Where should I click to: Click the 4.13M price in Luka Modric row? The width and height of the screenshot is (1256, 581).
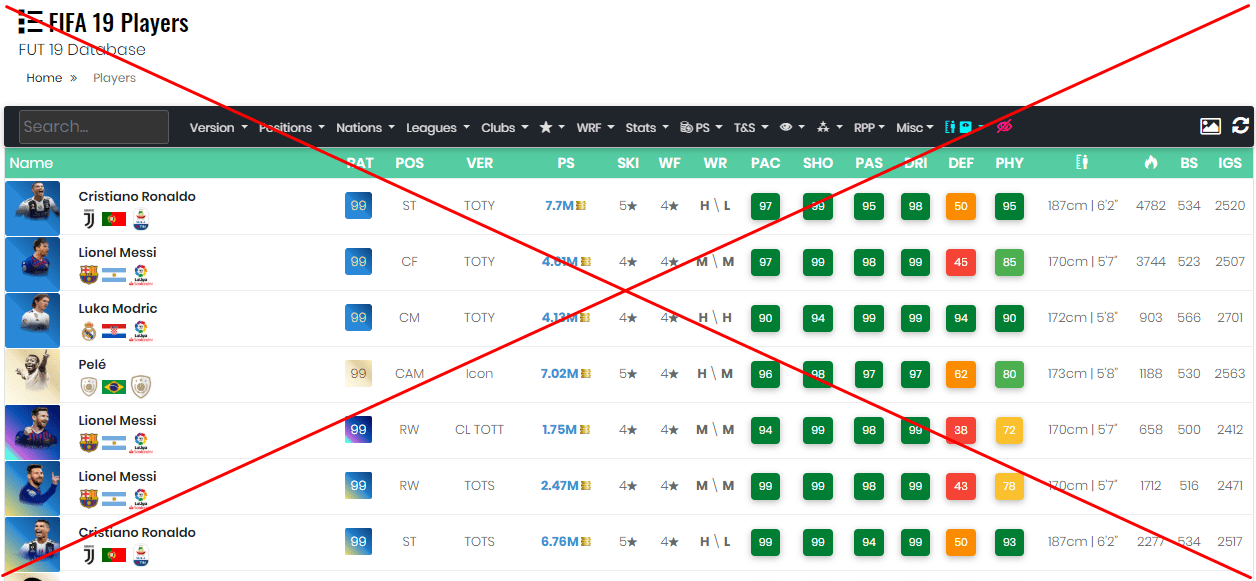click(559, 318)
